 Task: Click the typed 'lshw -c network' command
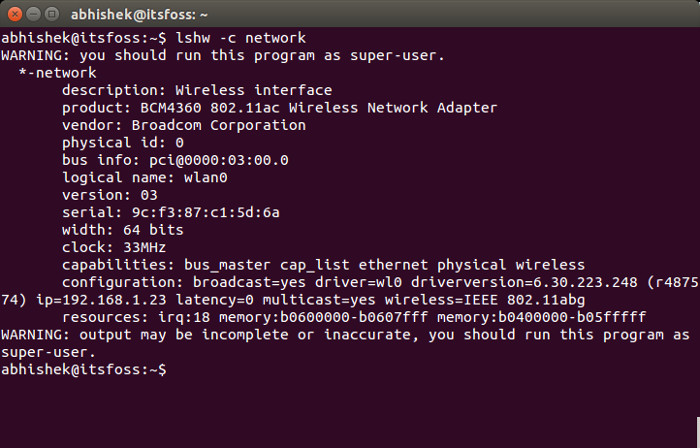tap(240, 37)
